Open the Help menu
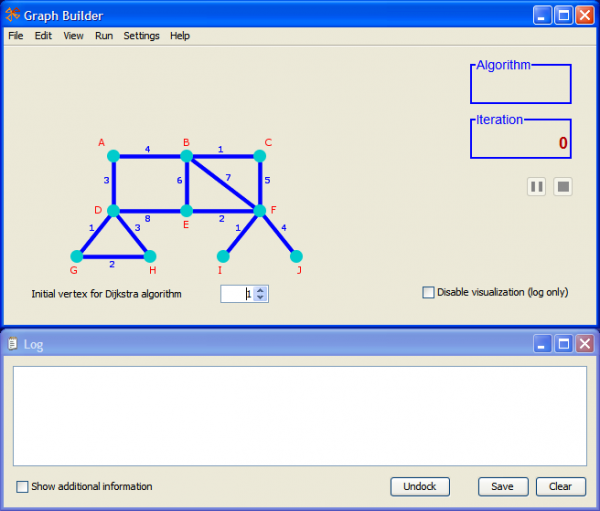 pyautogui.click(x=180, y=36)
